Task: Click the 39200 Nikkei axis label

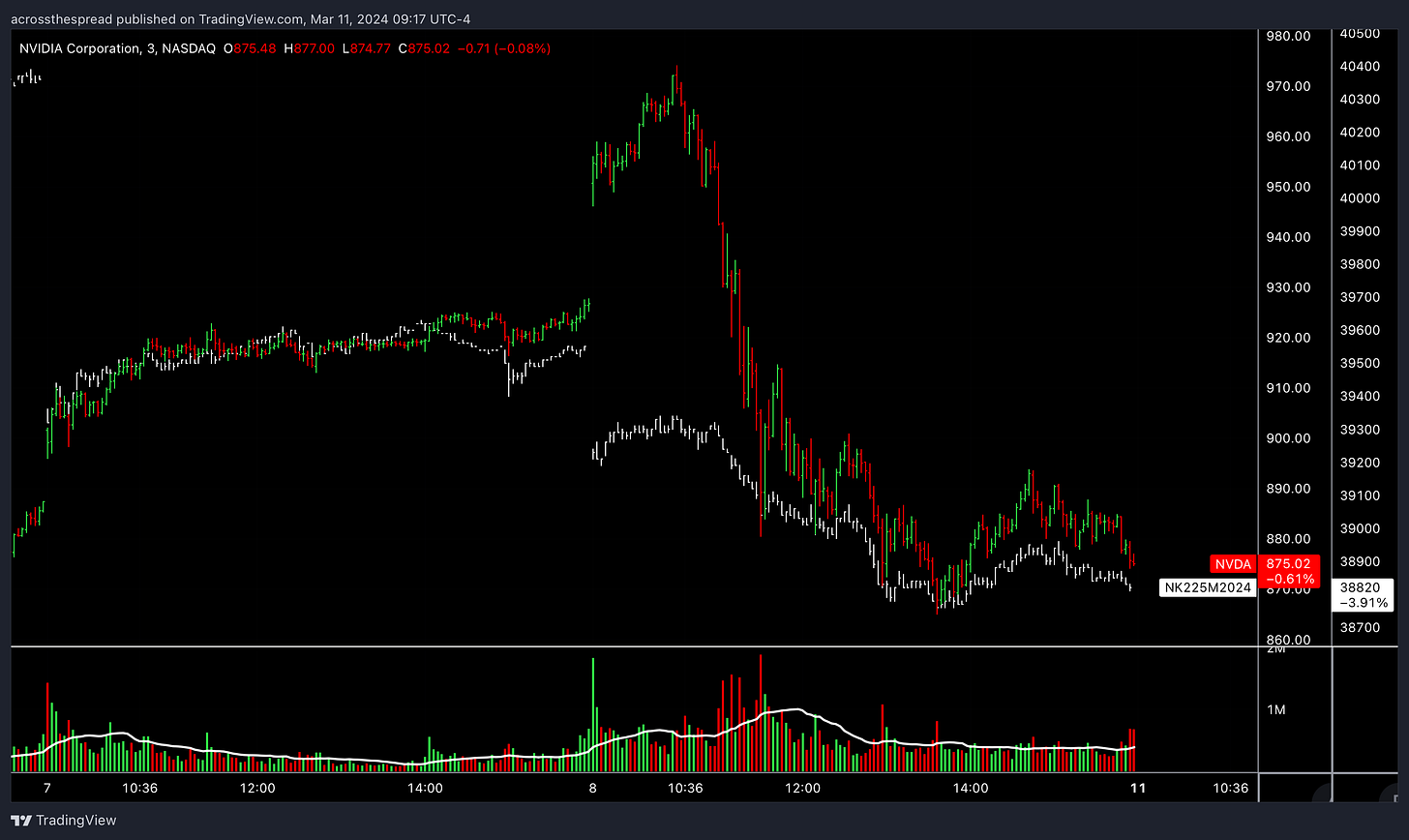Action: [x=1360, y=463]
